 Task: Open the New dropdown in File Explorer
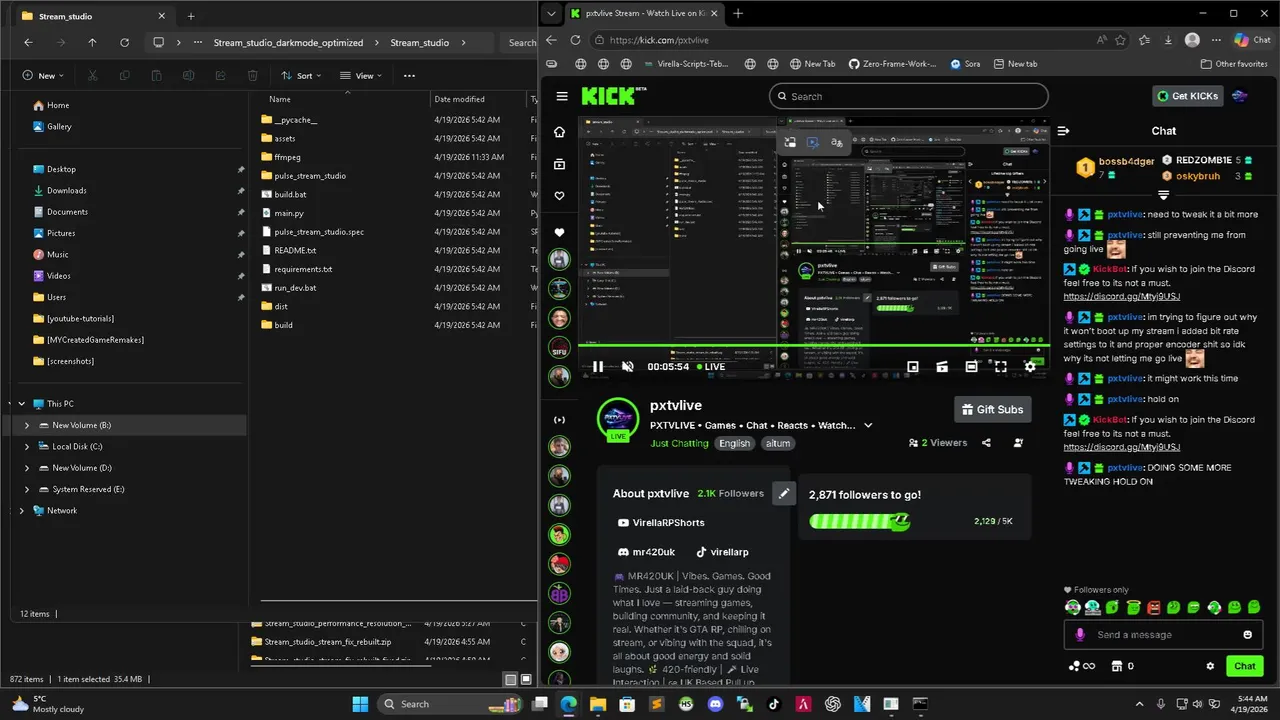click(43, 76)
